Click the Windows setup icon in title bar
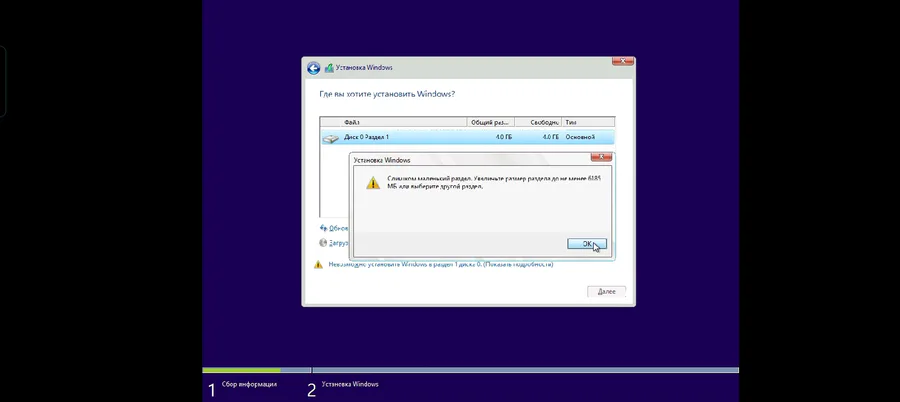Screen dimensions: 900x402 click(329, 68)
